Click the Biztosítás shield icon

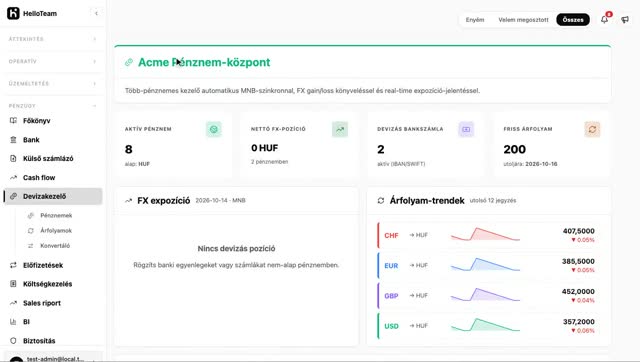click(x=13, y=341)
